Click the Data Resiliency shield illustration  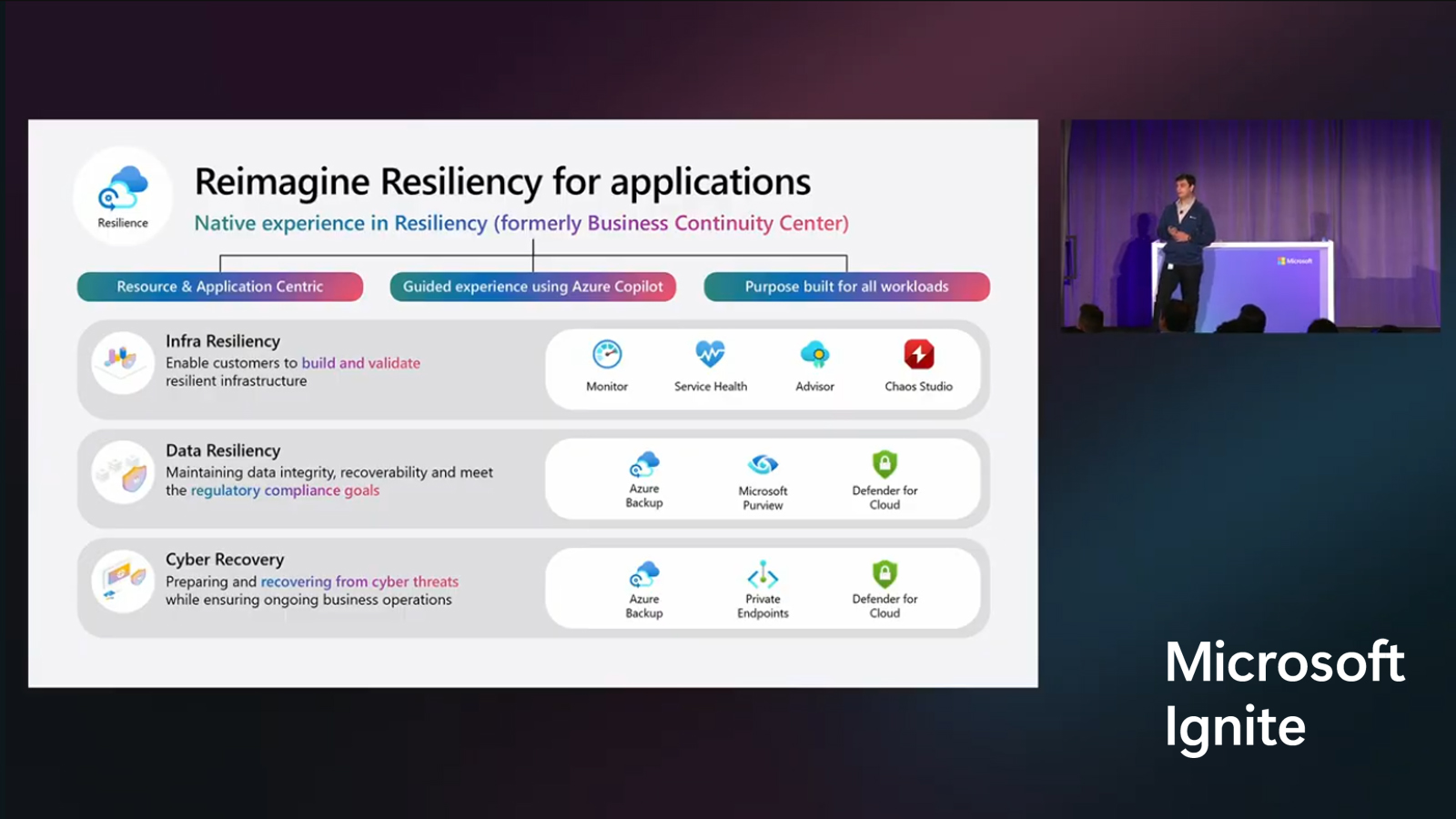(x=123, y=472)
